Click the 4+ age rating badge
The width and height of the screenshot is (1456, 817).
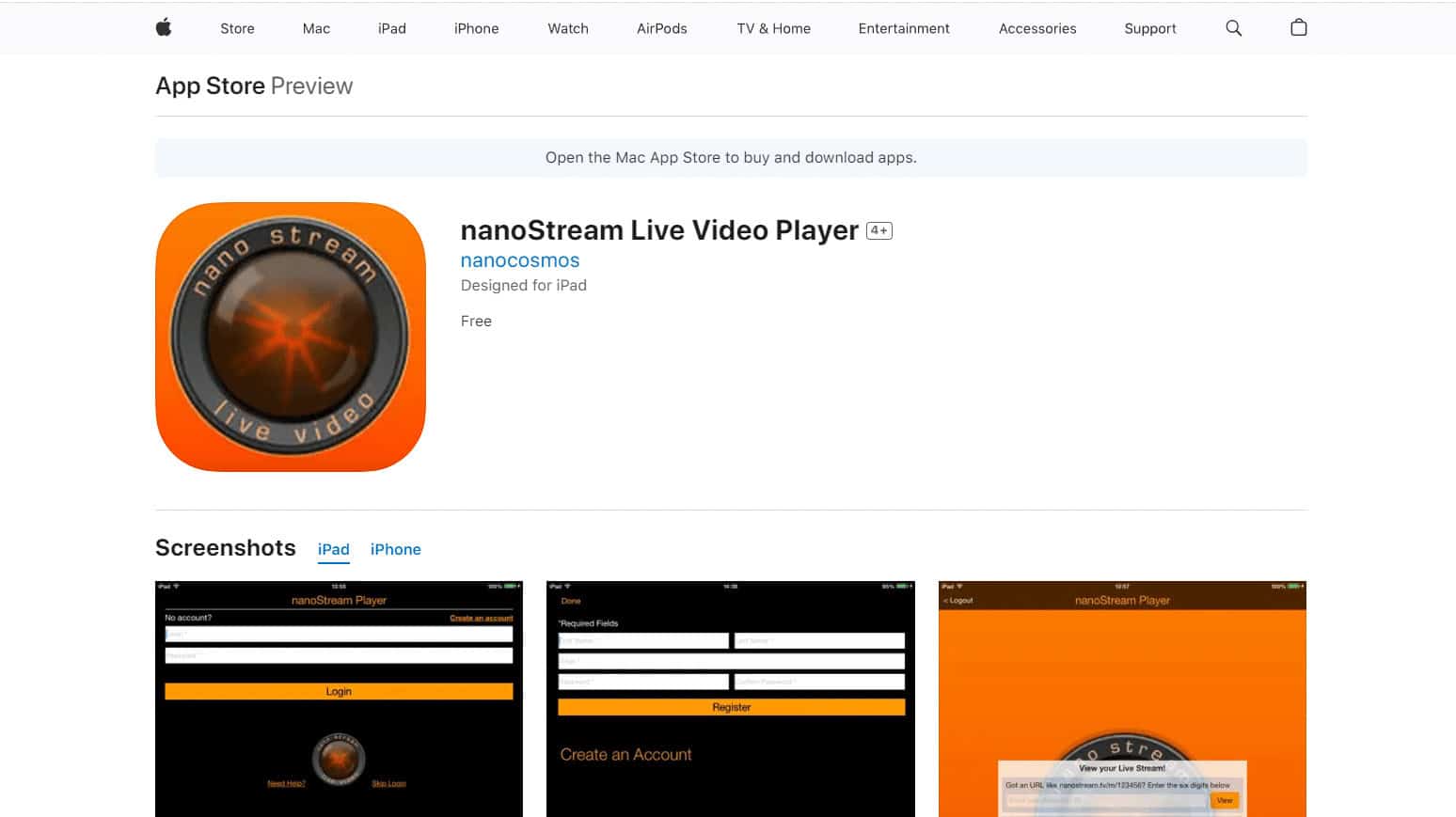click(878, 230)
